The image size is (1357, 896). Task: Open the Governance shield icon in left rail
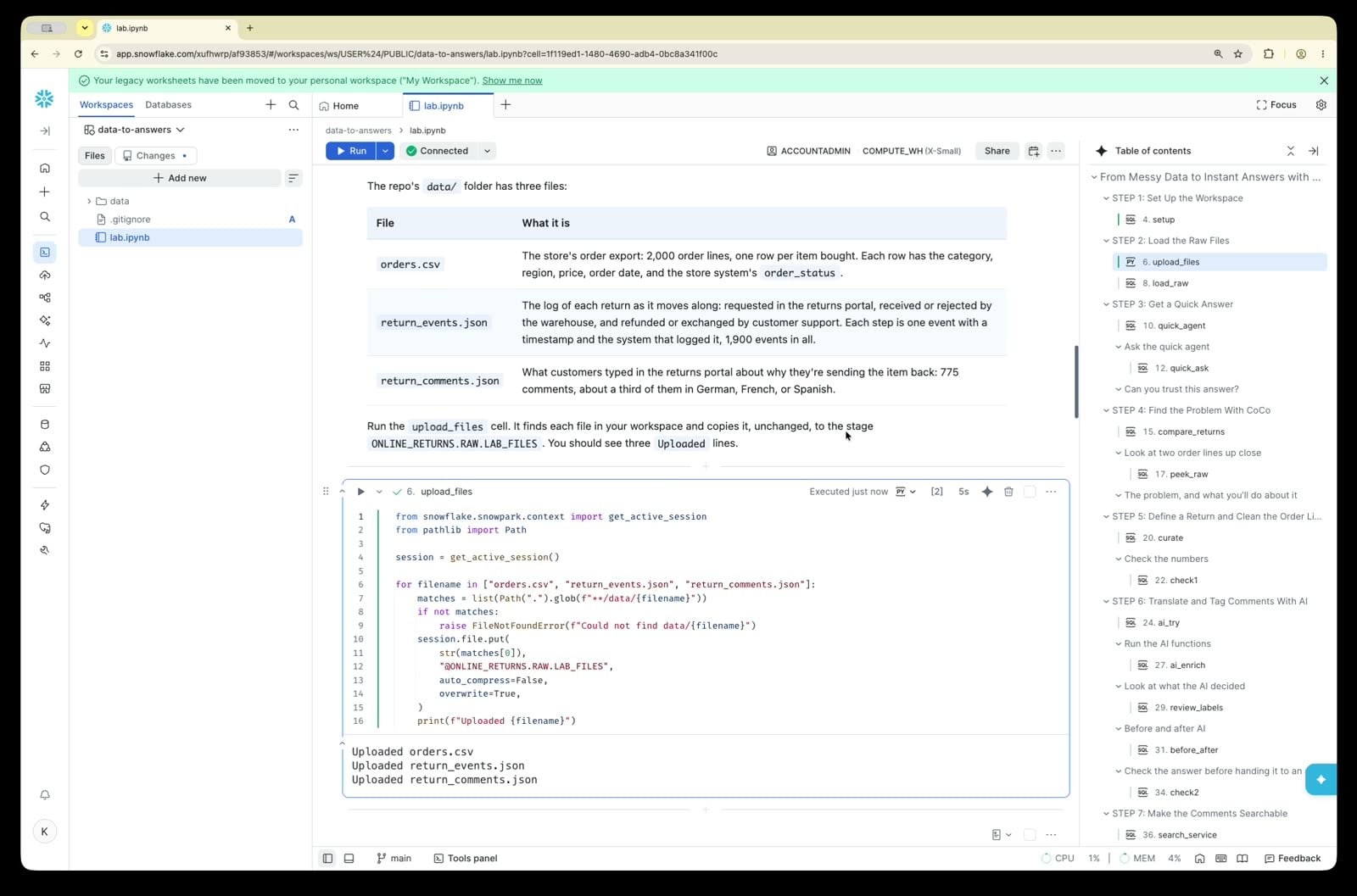tap(45, 470)
